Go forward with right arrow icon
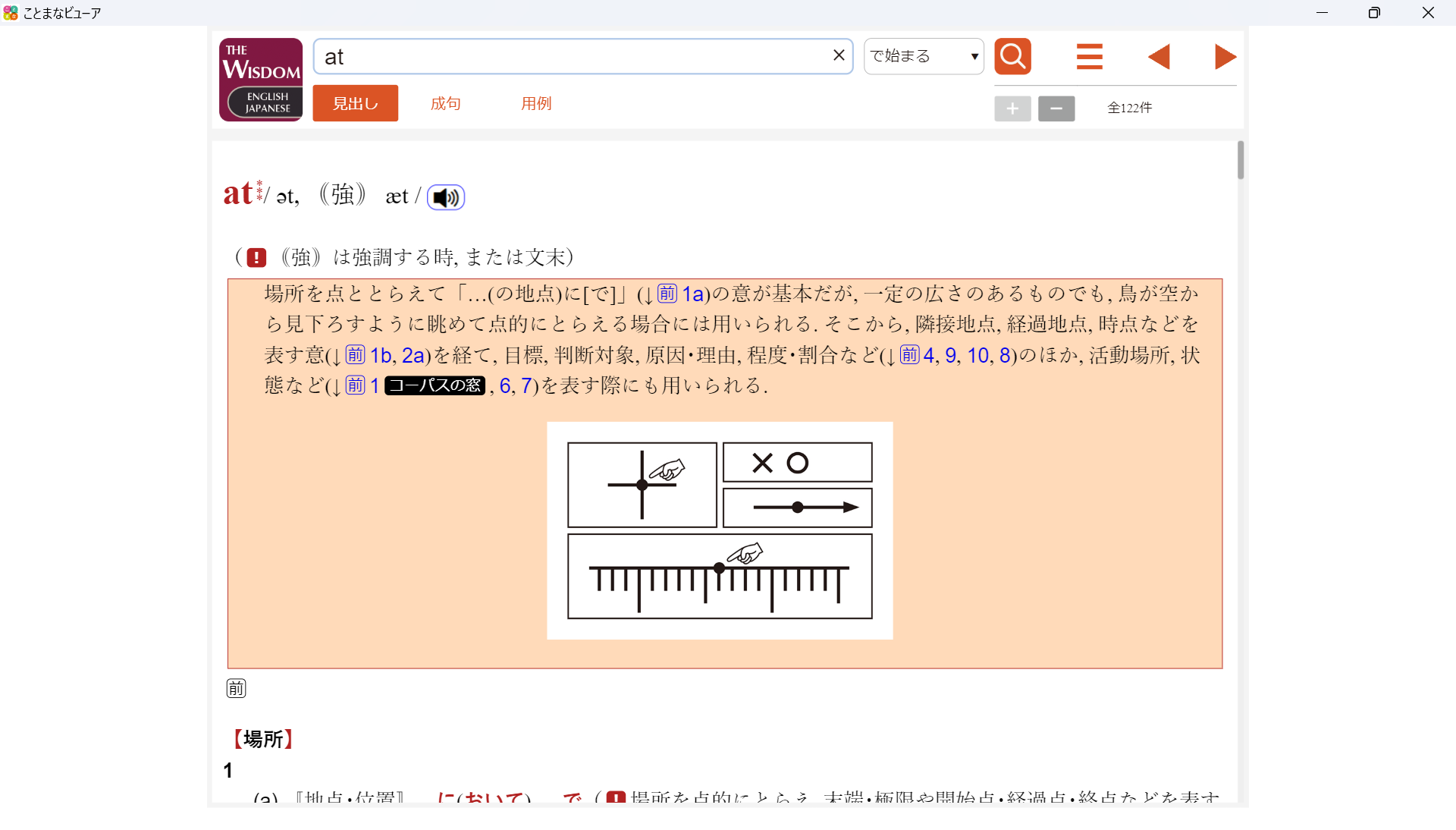Viewport: 1456px width, 830px height. [x=1225, y=56]
